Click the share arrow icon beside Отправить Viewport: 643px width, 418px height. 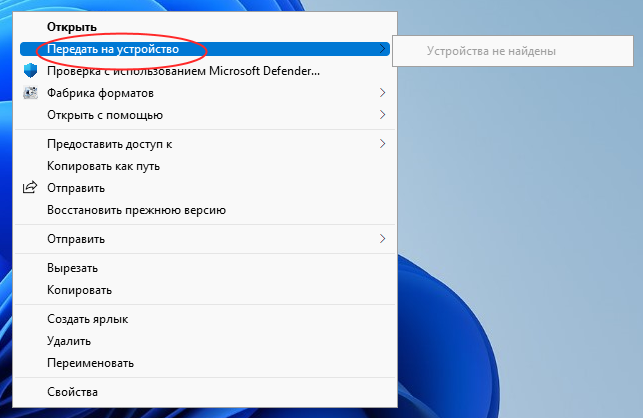coord(30,188)
